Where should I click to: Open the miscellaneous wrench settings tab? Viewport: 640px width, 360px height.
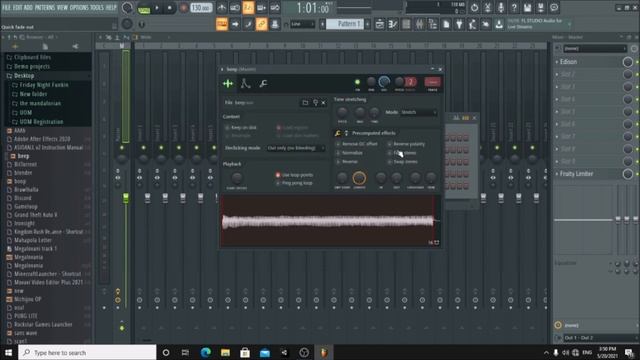[x=263, y=84]
